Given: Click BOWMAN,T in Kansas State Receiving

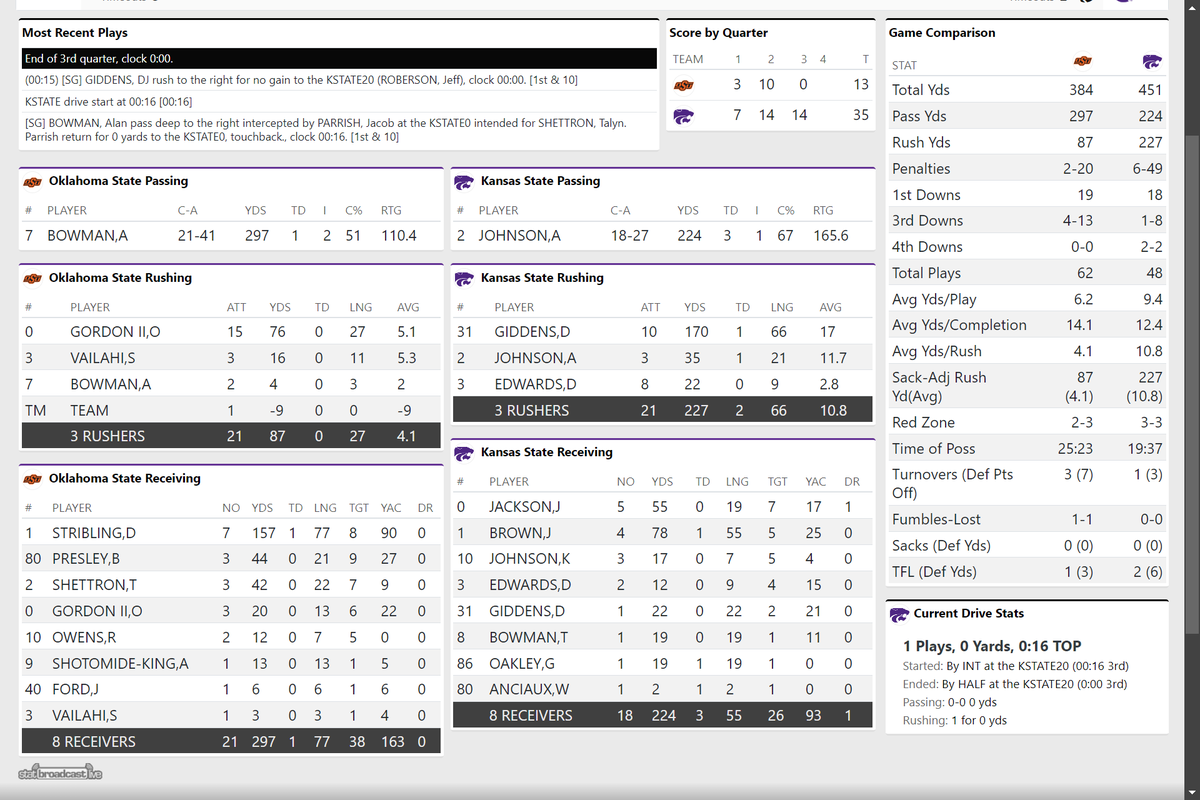Looking at the screenshot, I should (x=529, y=637).
